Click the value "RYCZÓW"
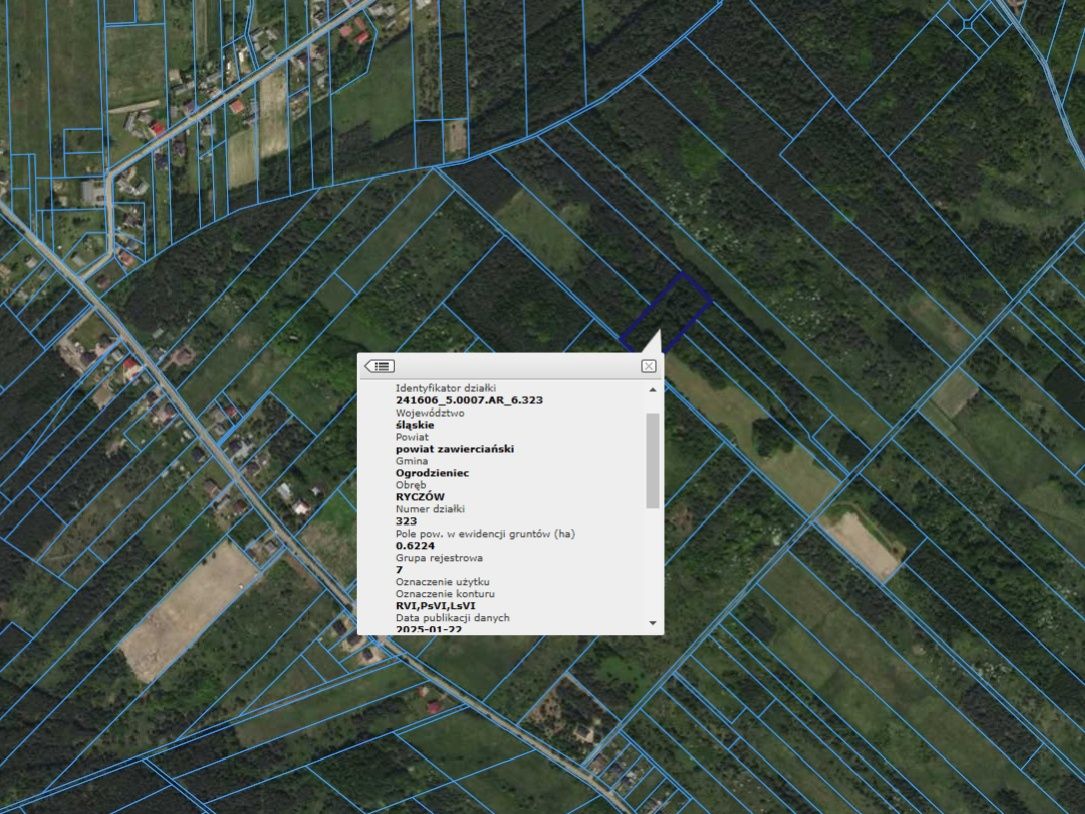This screenshot has height=814, width=1085. pyautogui.click(x=420, y=496)
